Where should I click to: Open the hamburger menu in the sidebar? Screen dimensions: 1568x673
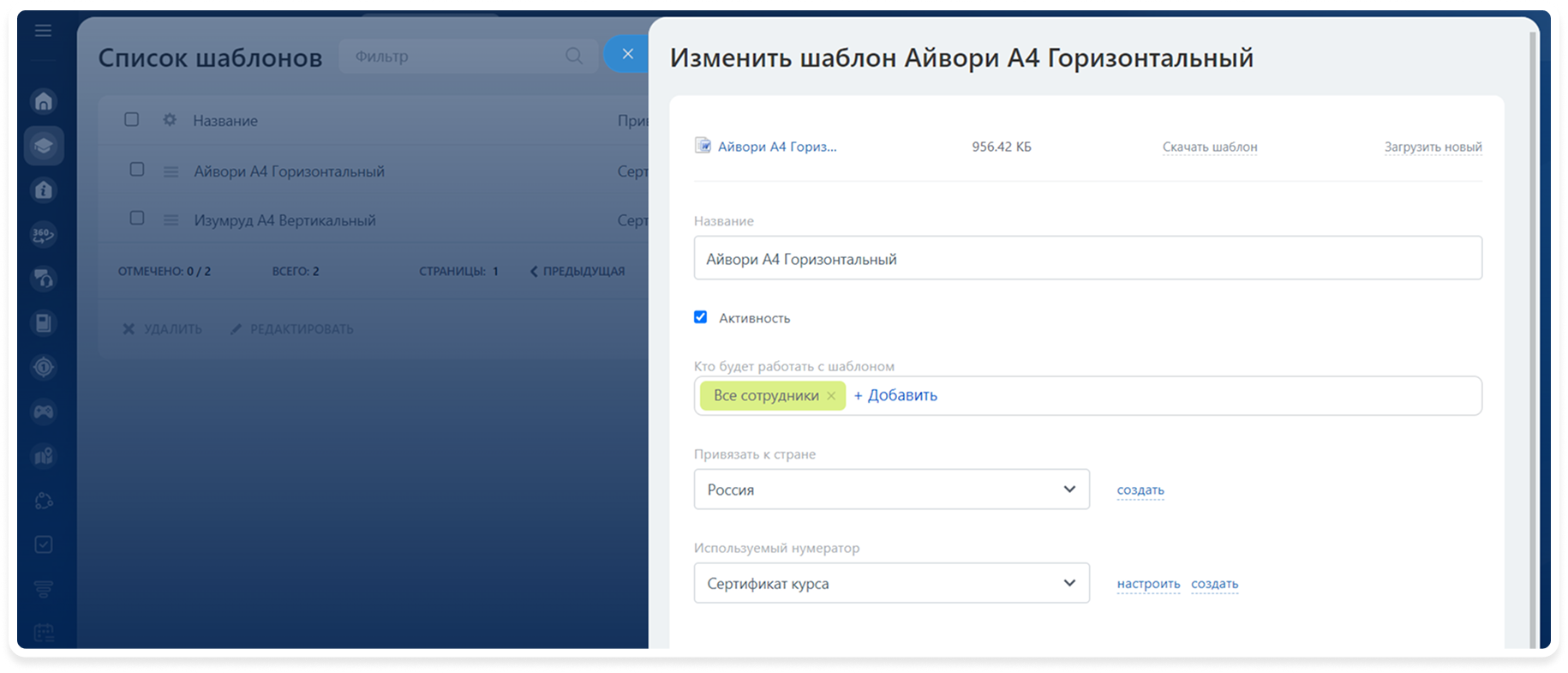[44, 31]
